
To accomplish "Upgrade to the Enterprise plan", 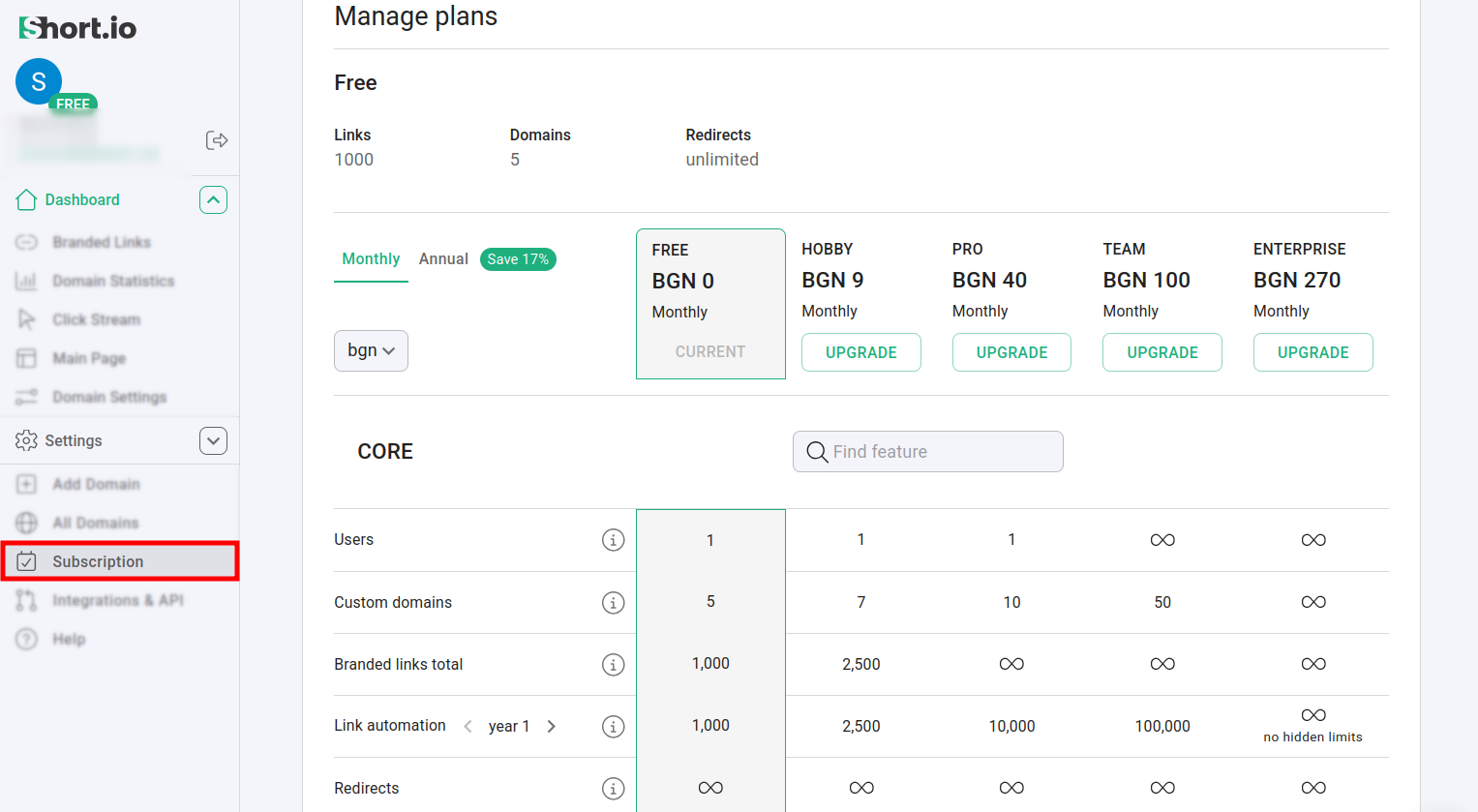I will (x=1312, y=352).
